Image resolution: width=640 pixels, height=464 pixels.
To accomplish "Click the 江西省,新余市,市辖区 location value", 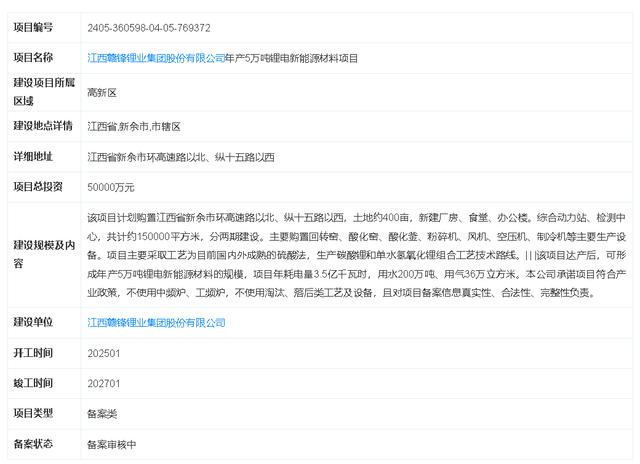I will pos(133,126).
